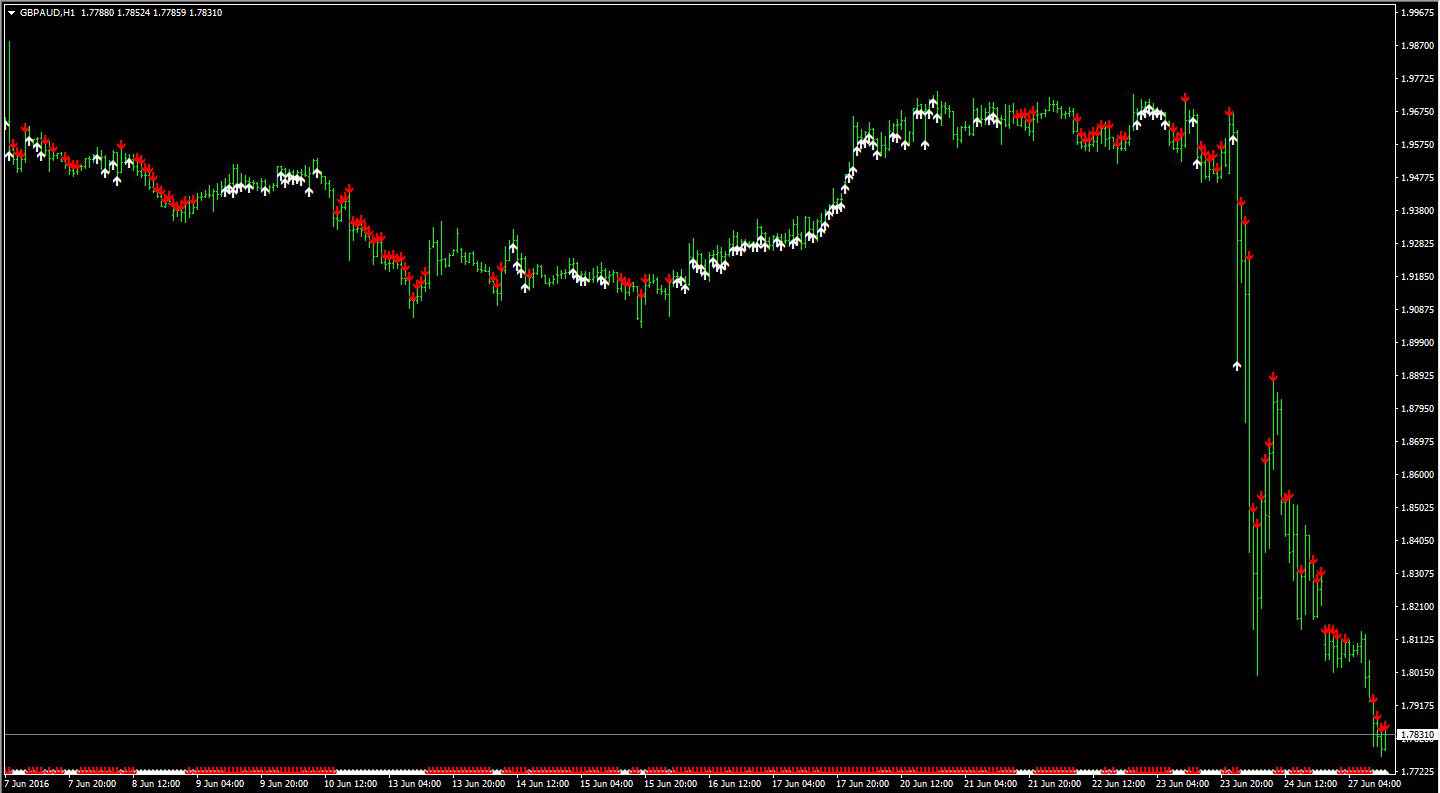
Task: Click the 8 Jun 12:00 time label
Action: pos(154,785)
